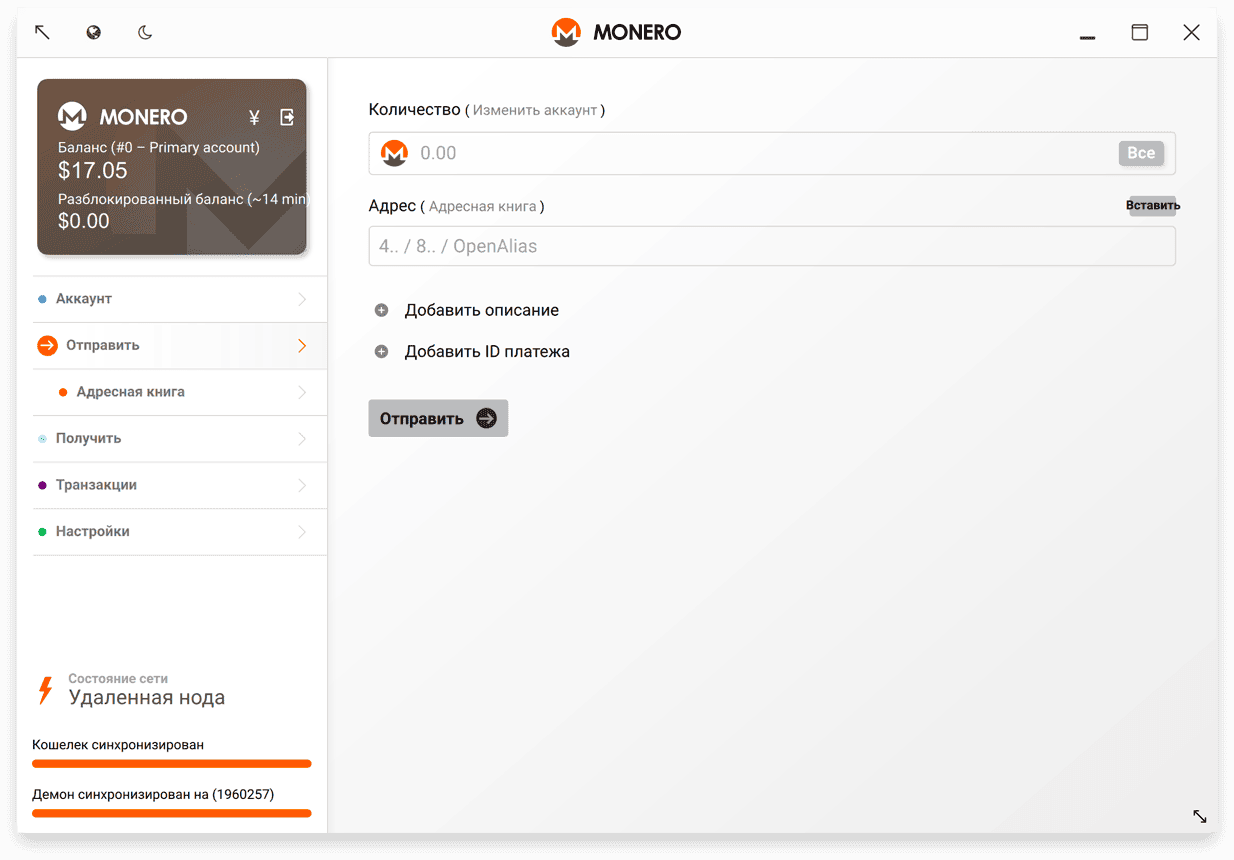The width and height of the screenshot is (1234, 860).
Task: Expand Добавить ID платежа option
Action: (x=487, y=352)
